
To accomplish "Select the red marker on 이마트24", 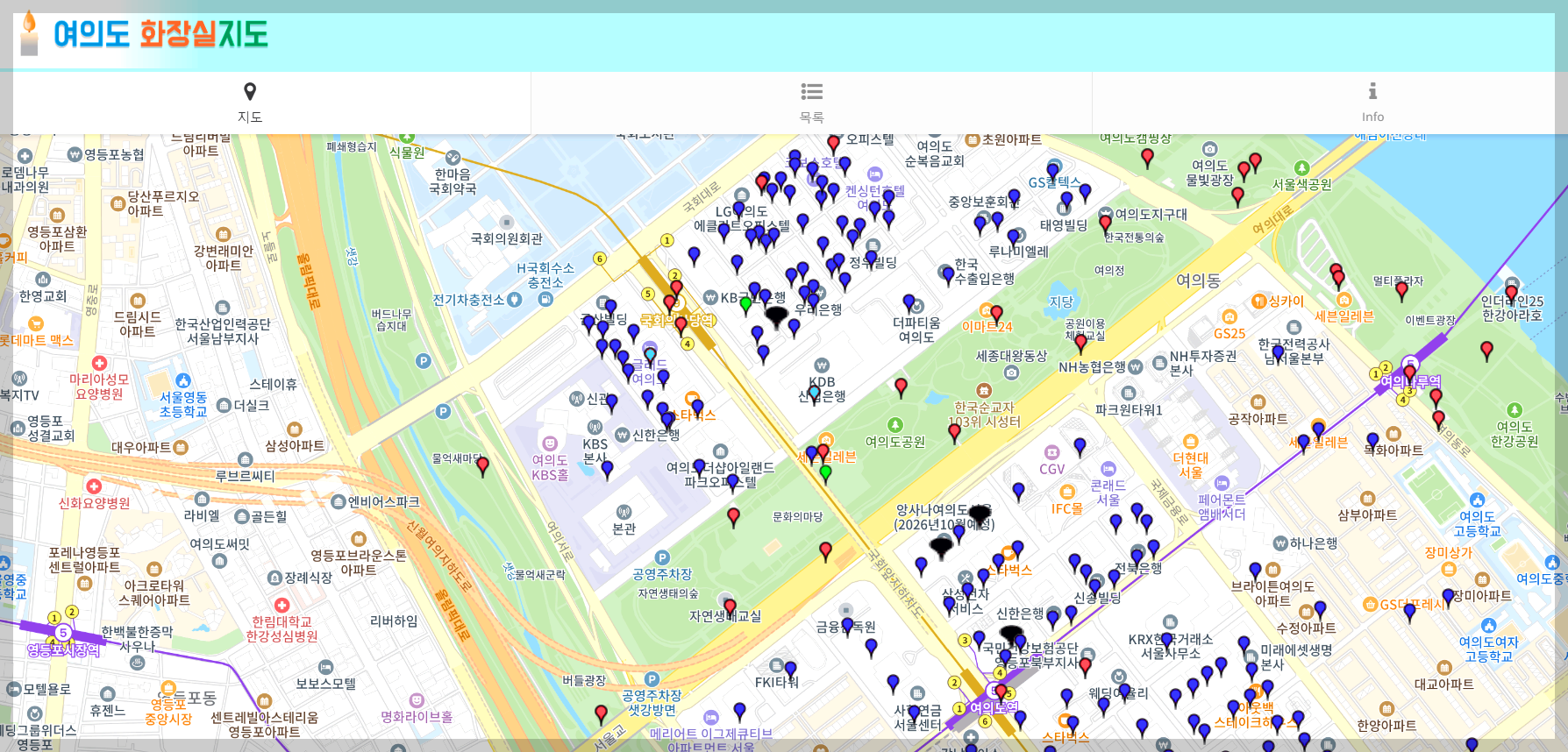I will pos(996,314).
